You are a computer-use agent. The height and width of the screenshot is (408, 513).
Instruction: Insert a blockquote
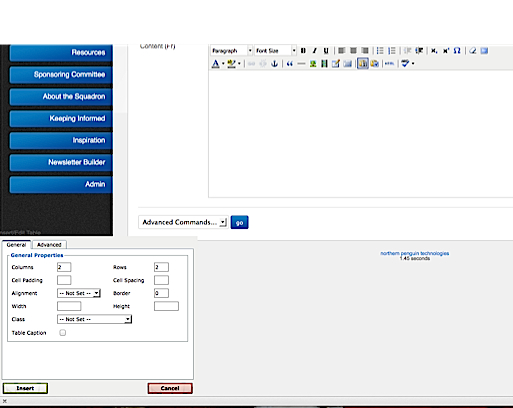[289, 63]
